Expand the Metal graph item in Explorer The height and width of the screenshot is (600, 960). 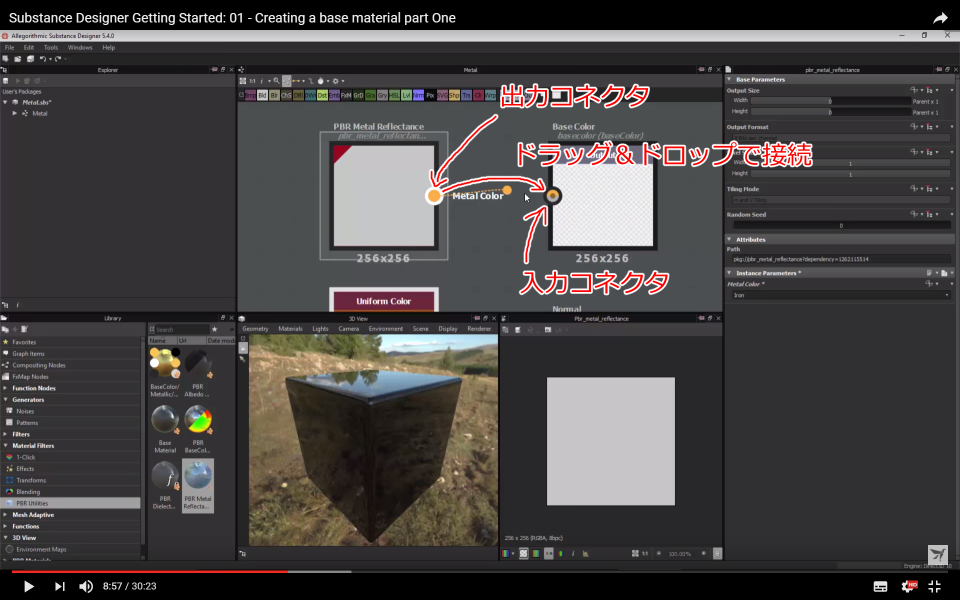pos(15,113)
